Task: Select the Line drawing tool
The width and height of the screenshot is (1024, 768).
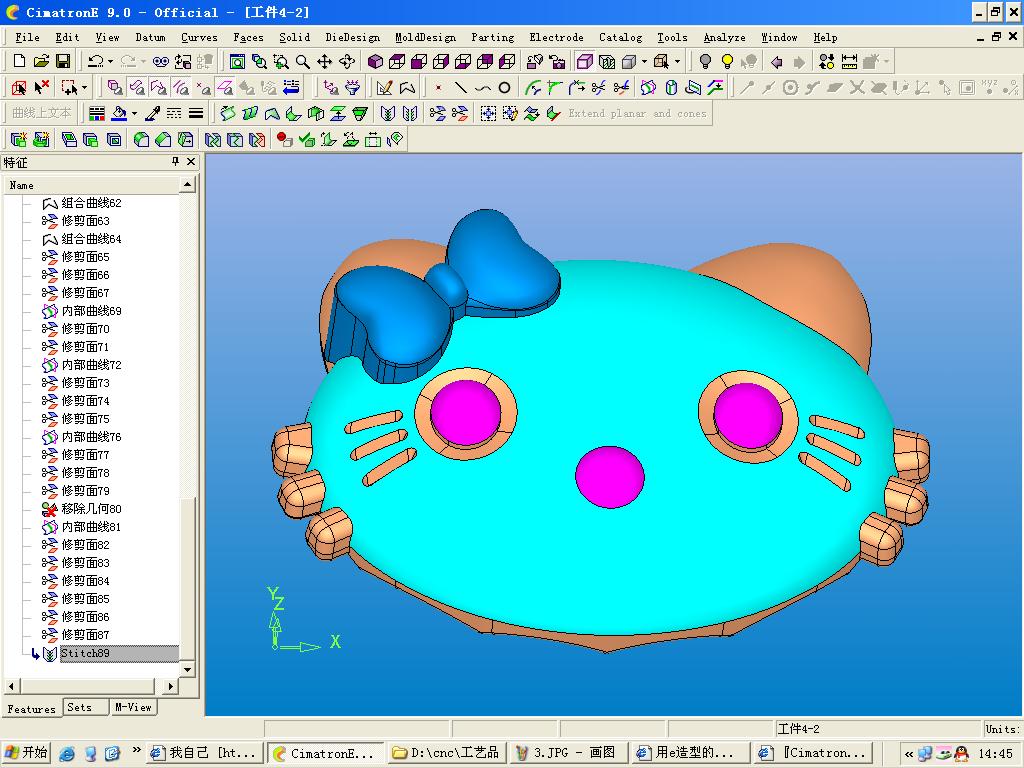Action: point(461,88)
